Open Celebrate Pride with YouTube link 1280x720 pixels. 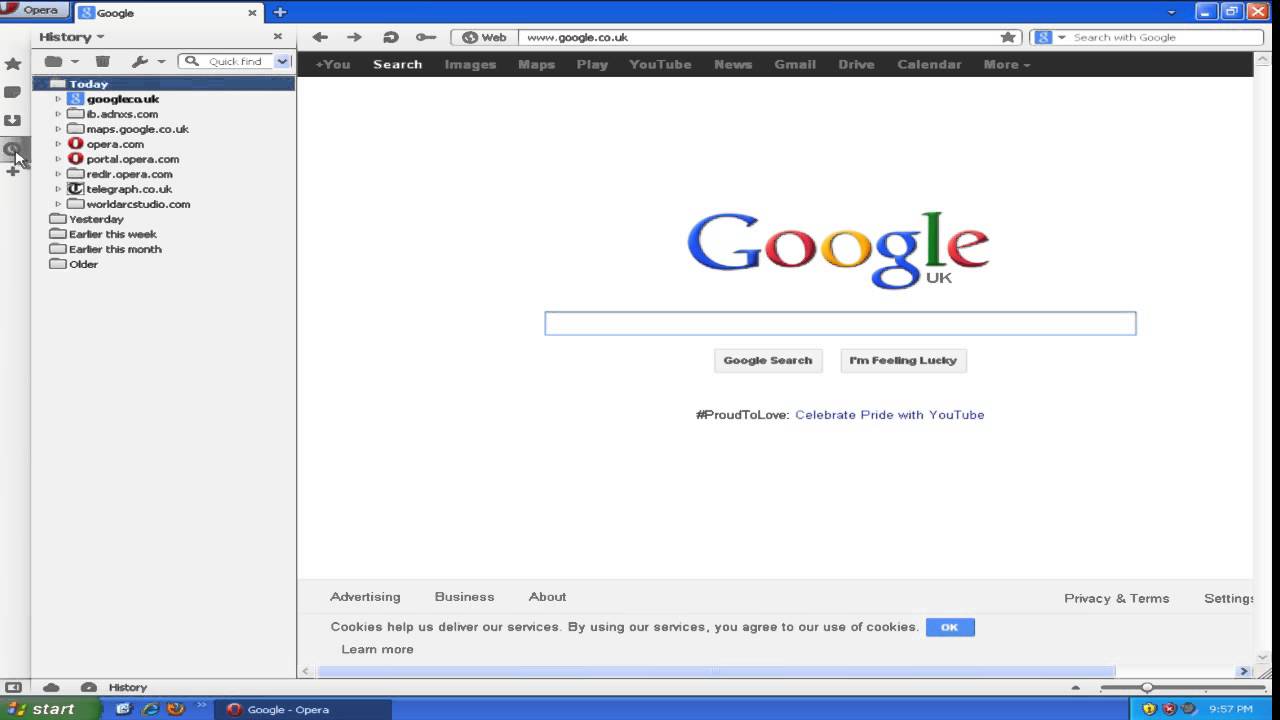pyautogui.click(x=889, y=414)
